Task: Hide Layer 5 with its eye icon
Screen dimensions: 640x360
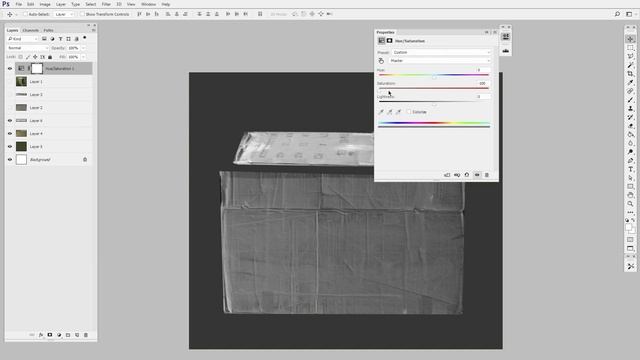Action: point(10,147)
